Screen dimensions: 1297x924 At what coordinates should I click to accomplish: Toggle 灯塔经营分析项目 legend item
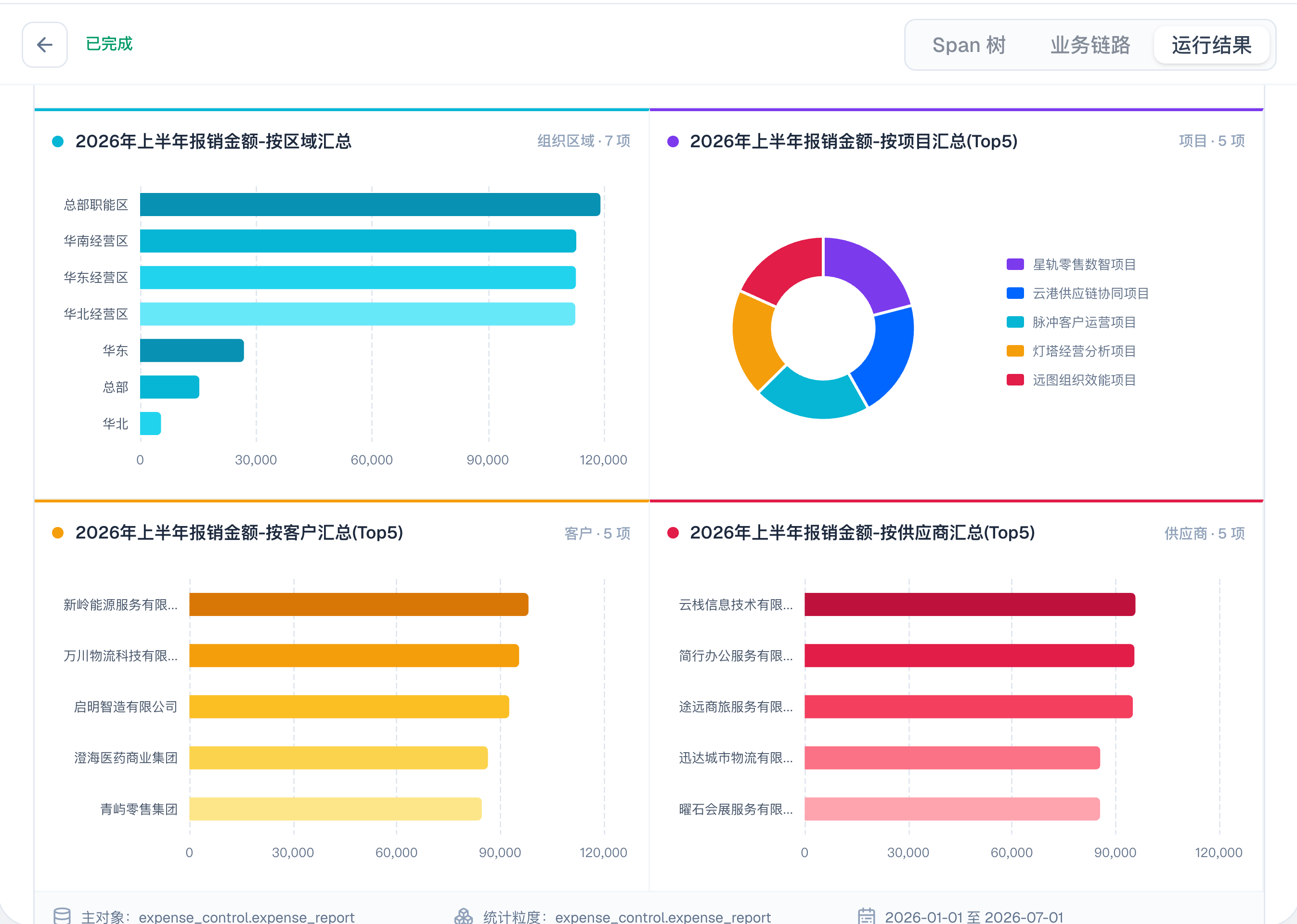click(1071, 351)
